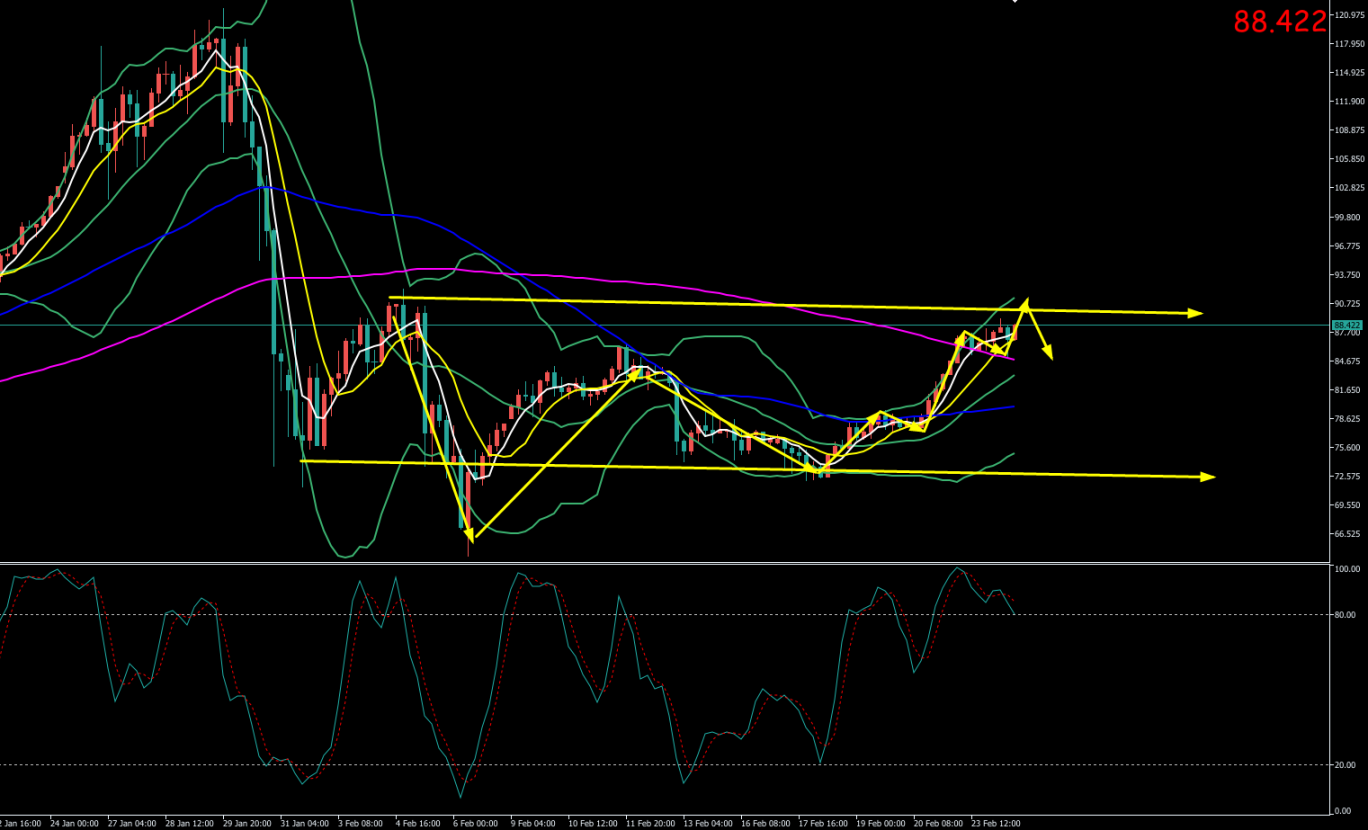This screenshot has width=1368, height=830.
Task: Click the projected upward arrow tip touching resistance
Action: pos(1025,301)
